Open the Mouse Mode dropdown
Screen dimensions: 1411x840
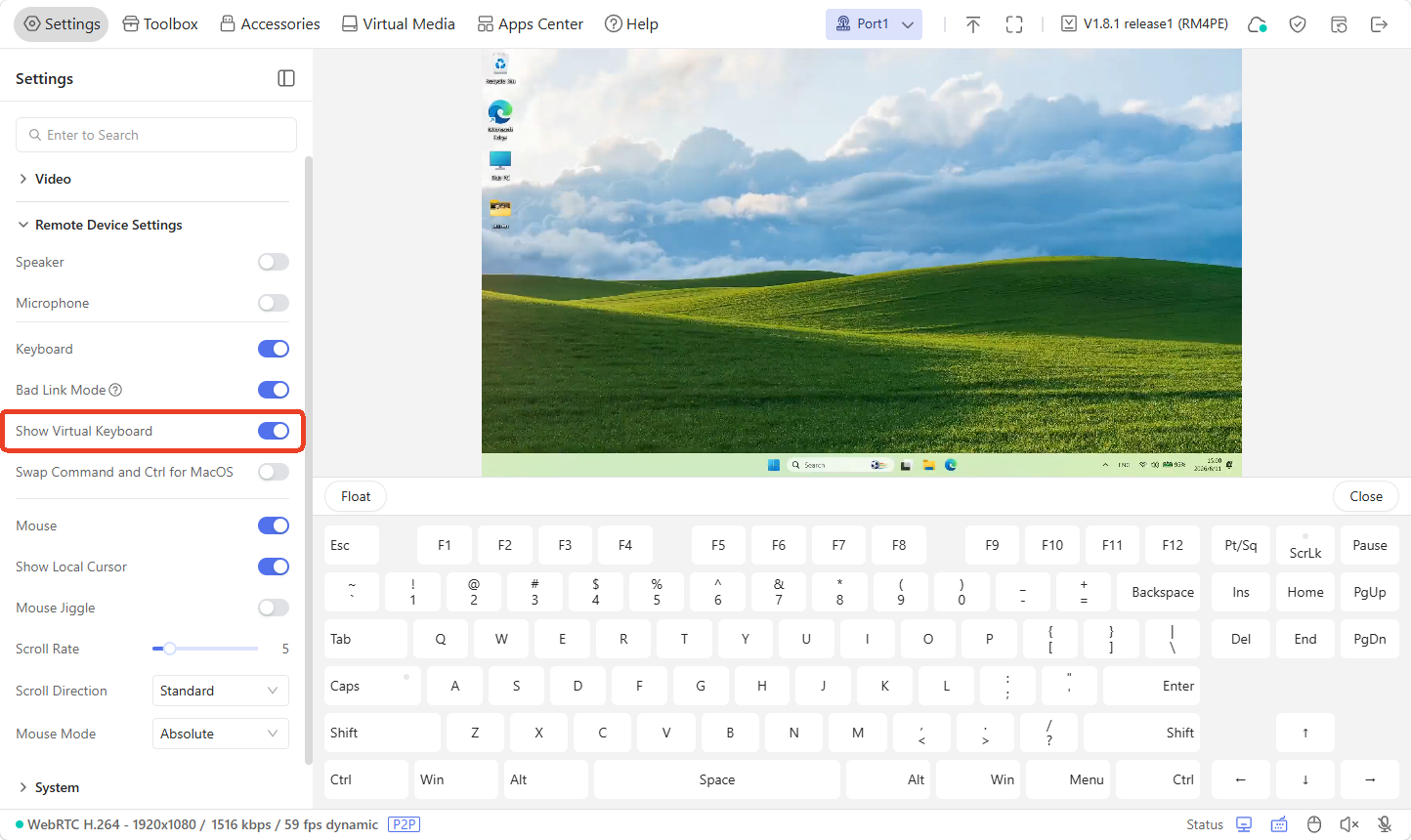click(221, 734)
